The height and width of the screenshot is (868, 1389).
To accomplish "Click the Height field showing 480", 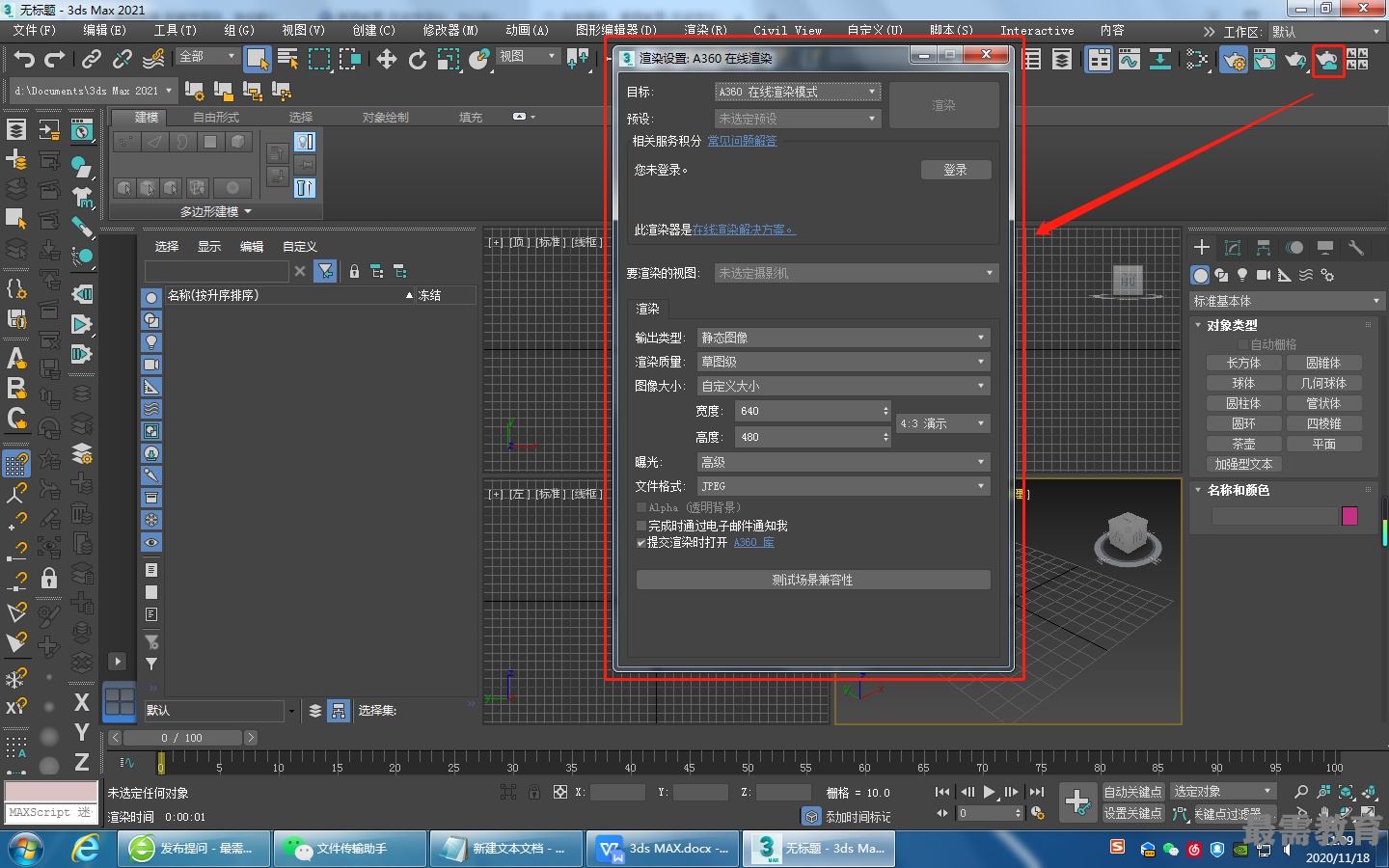I will point(813,437).
